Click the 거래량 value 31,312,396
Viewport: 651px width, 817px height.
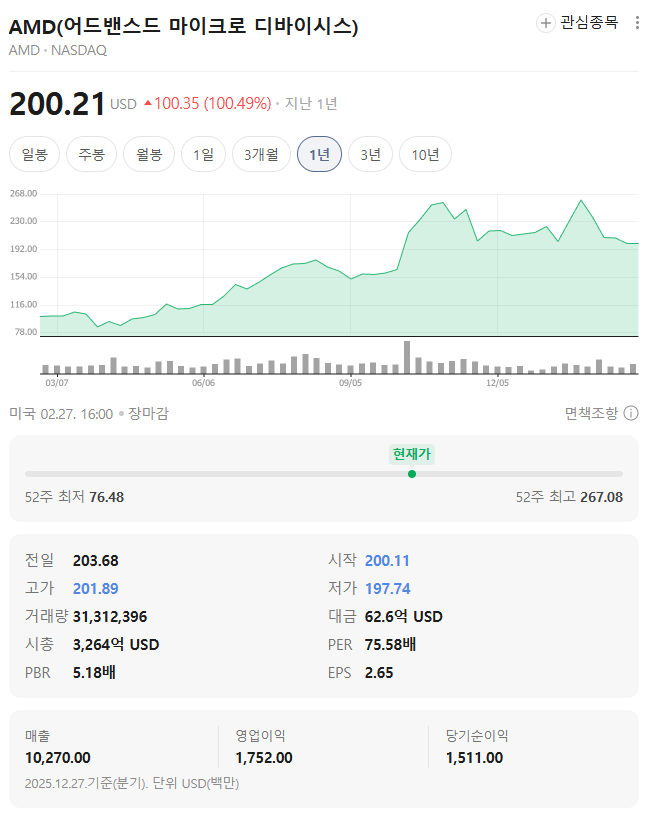point(110,617)
